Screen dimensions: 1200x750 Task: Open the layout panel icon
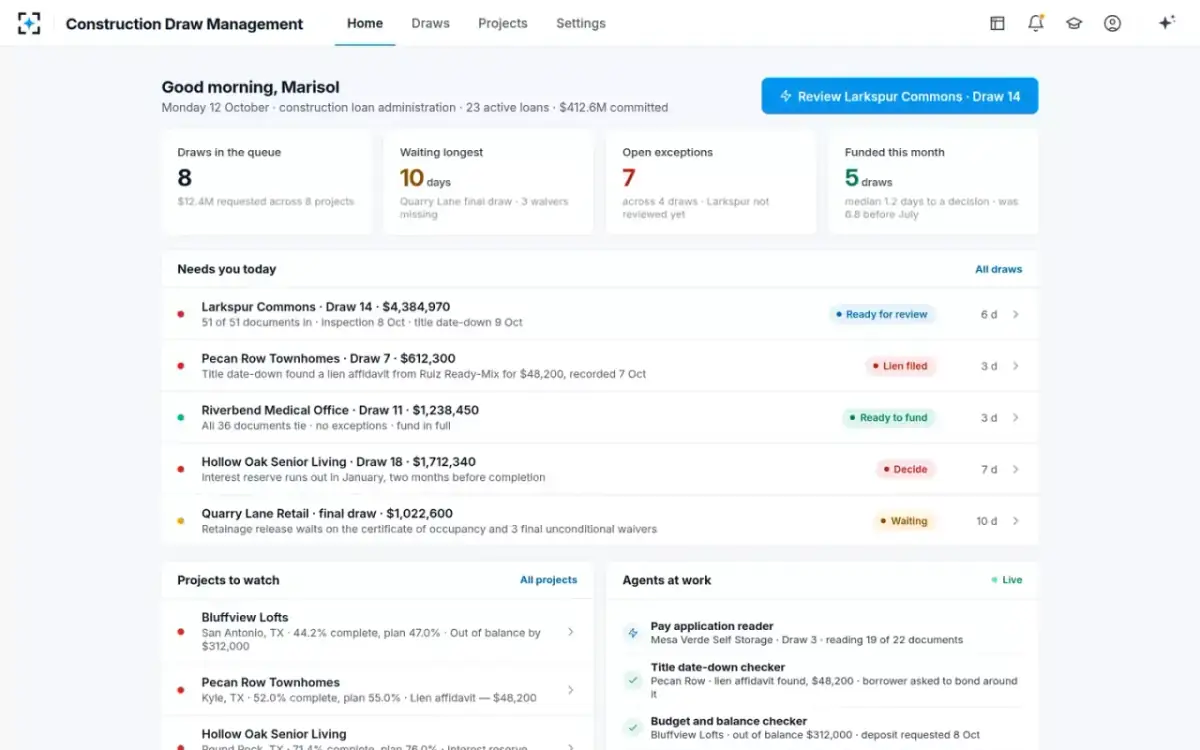click(x=997, y=23)
